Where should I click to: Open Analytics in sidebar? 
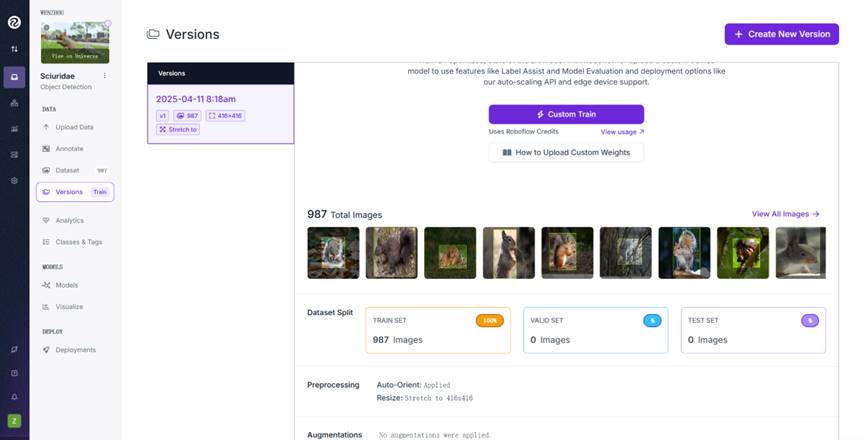[x=70, y=221]
